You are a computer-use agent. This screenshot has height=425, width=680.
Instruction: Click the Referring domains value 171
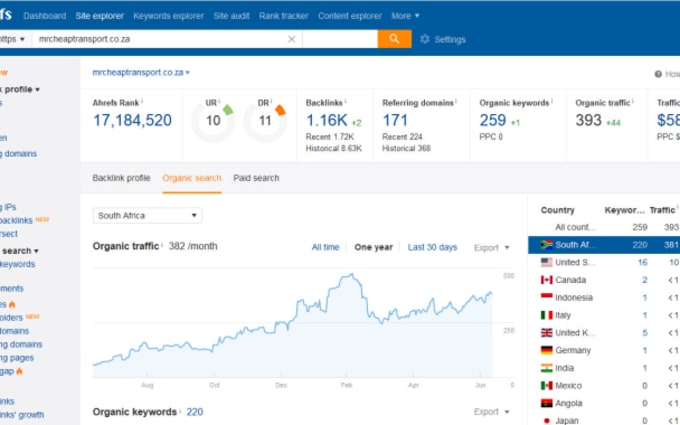pyautogui.click(x=395, y=120)
